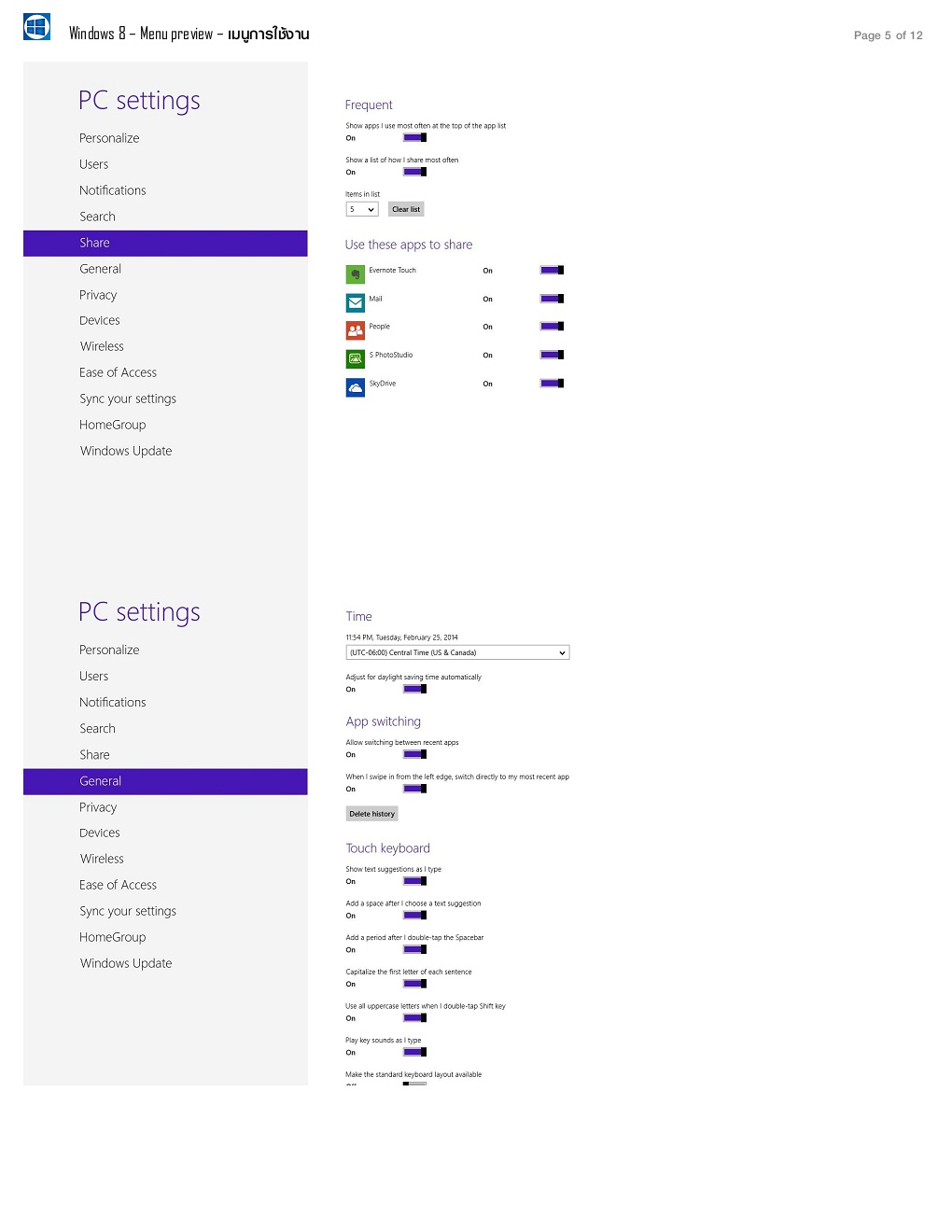Click the Delete history button
Viewport: 952px width, 1232px height.
tap(371, 814)
